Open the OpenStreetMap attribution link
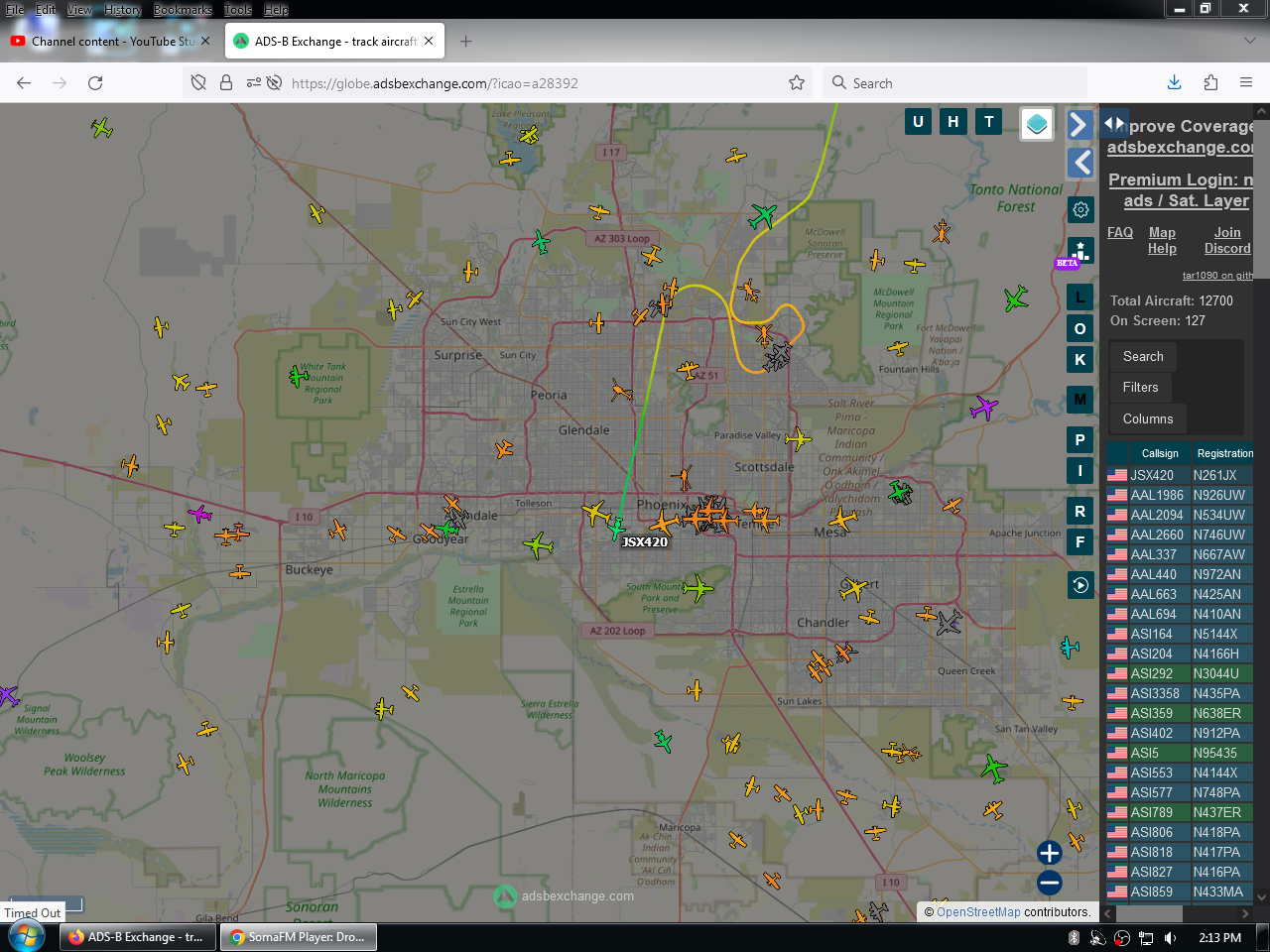The height and width of the screenshot is (952, 1270). click(978, 912)
